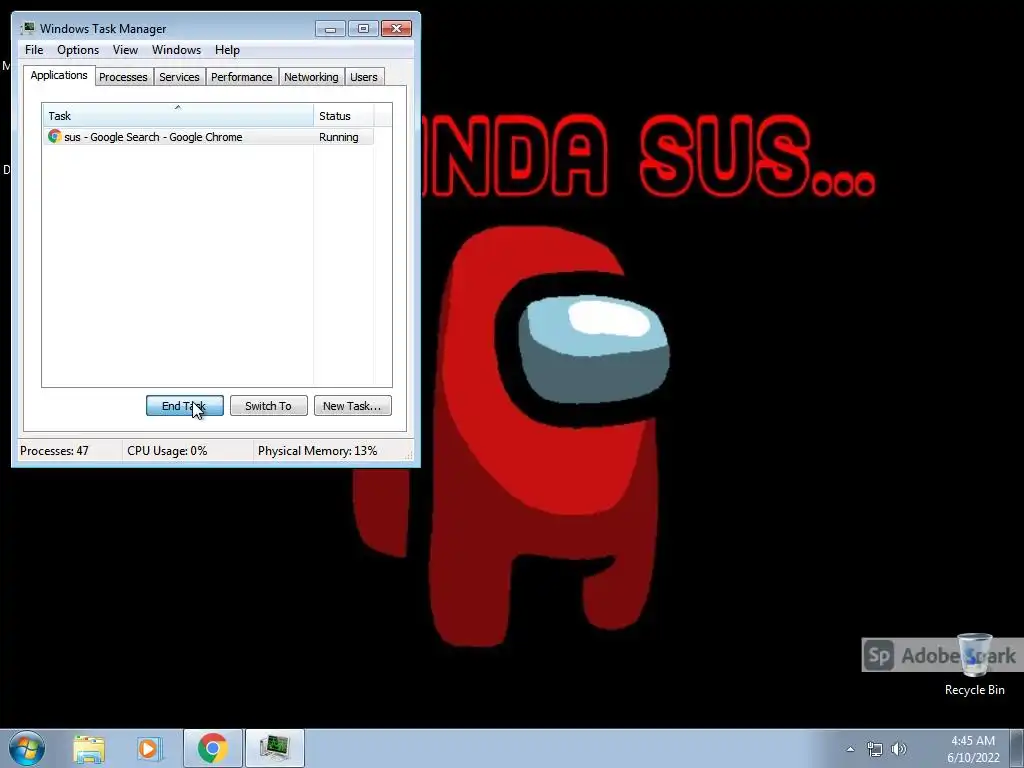Click the CPU Usage: 0% status entry
Screen dimensions: 1024x768
coord(167,451)
